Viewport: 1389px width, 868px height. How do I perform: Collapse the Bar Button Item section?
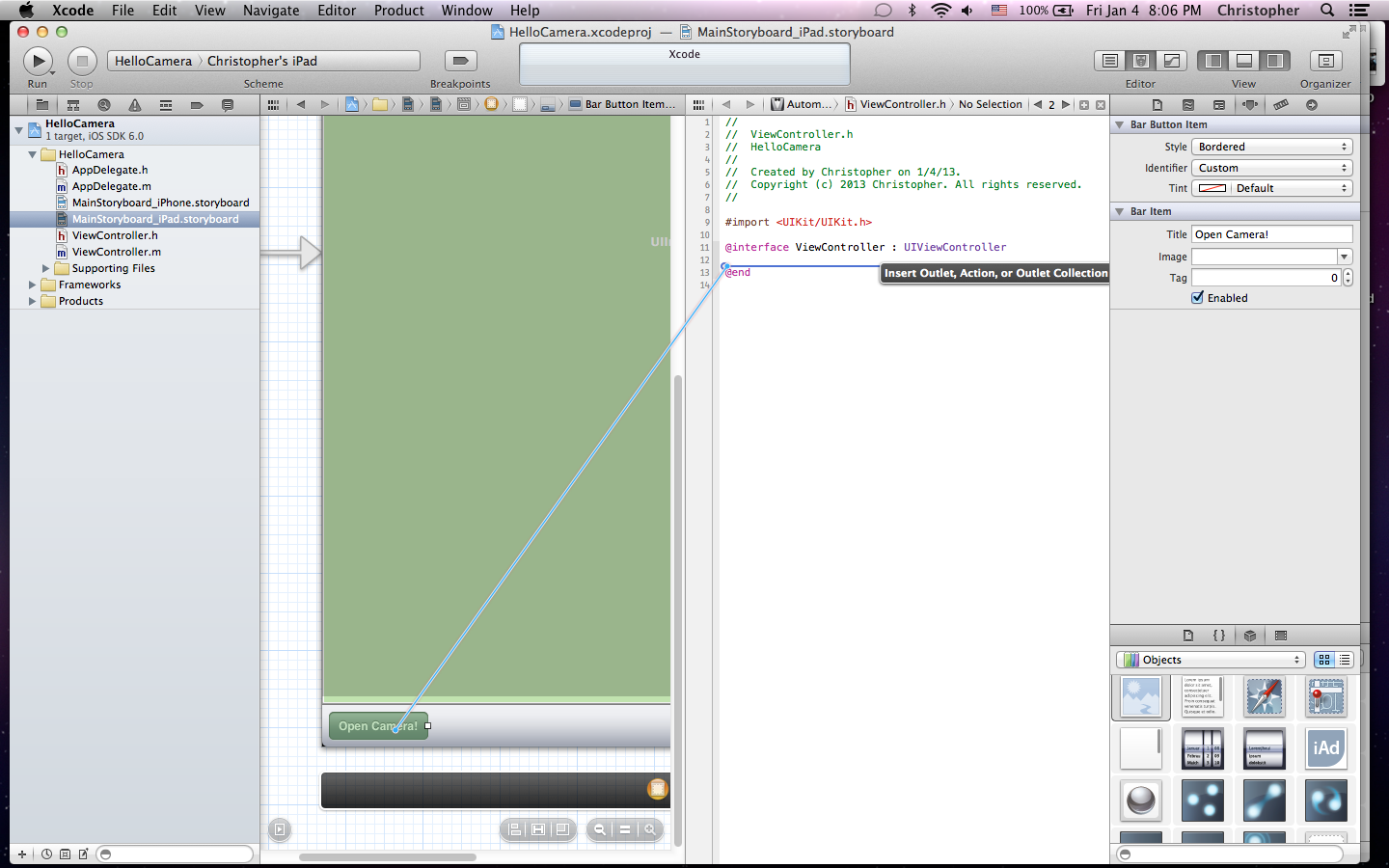tap(1119, 125)
